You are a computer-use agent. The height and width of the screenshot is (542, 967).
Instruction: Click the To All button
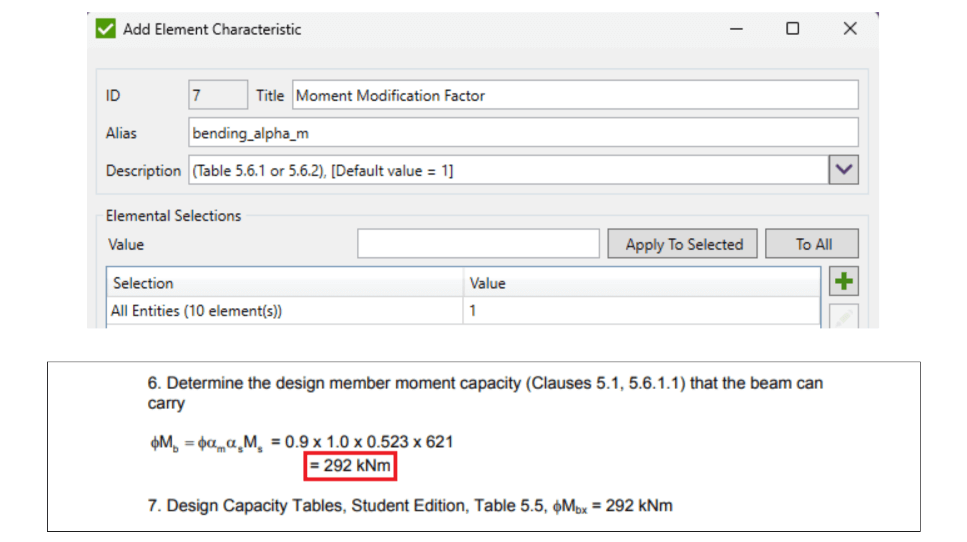pos(812,244)
